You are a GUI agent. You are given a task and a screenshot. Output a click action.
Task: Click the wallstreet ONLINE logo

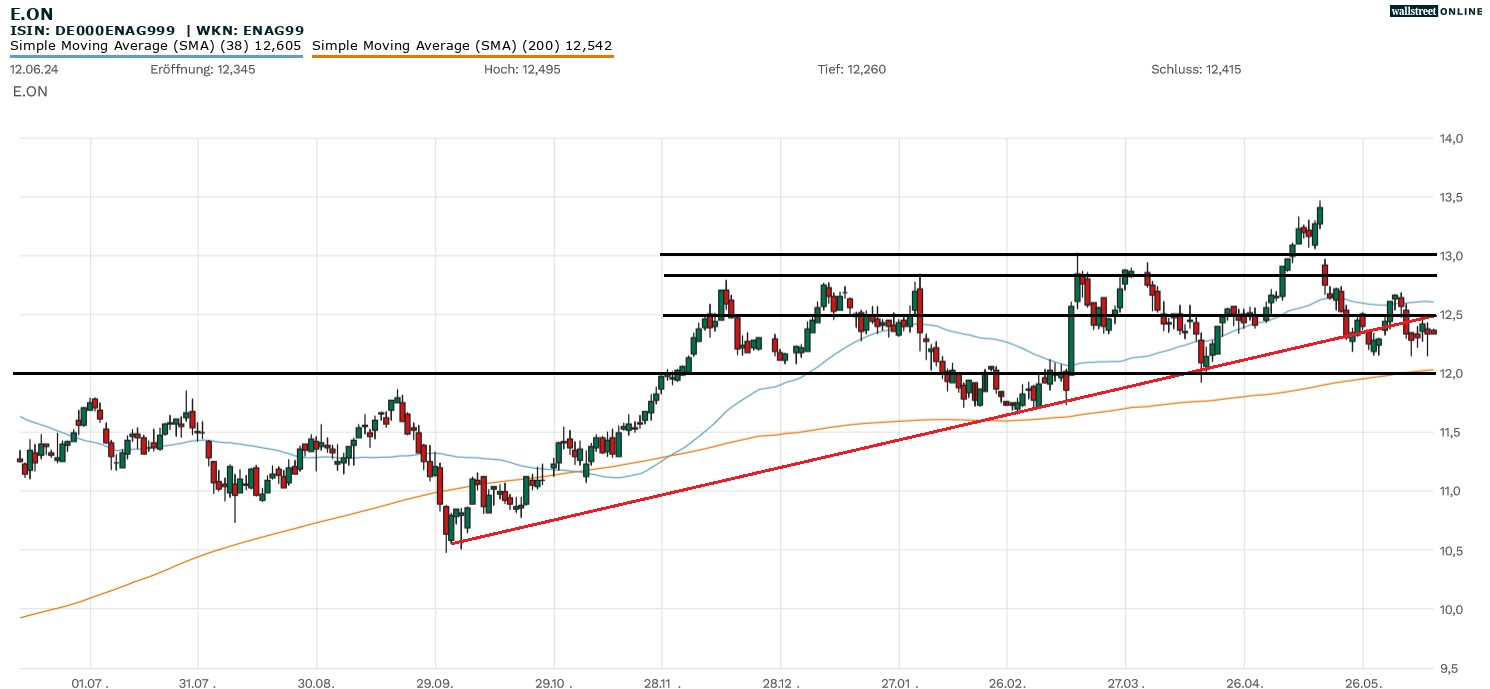[x=1436, y=11]
